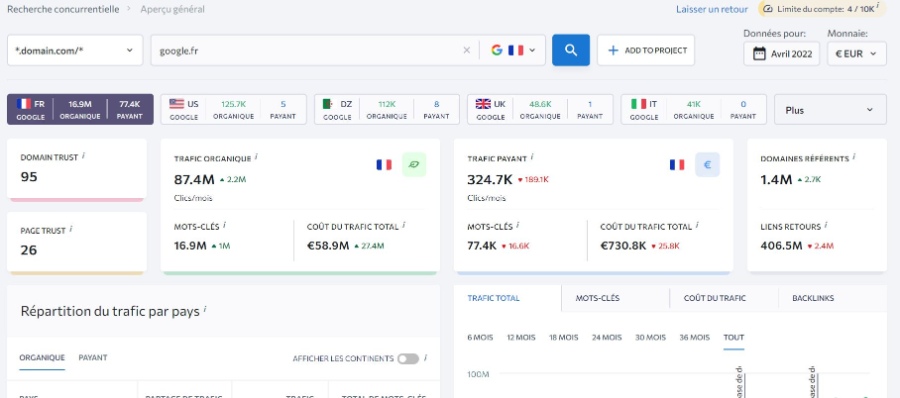Select the 12 mois time range

[x=521, y=337]
